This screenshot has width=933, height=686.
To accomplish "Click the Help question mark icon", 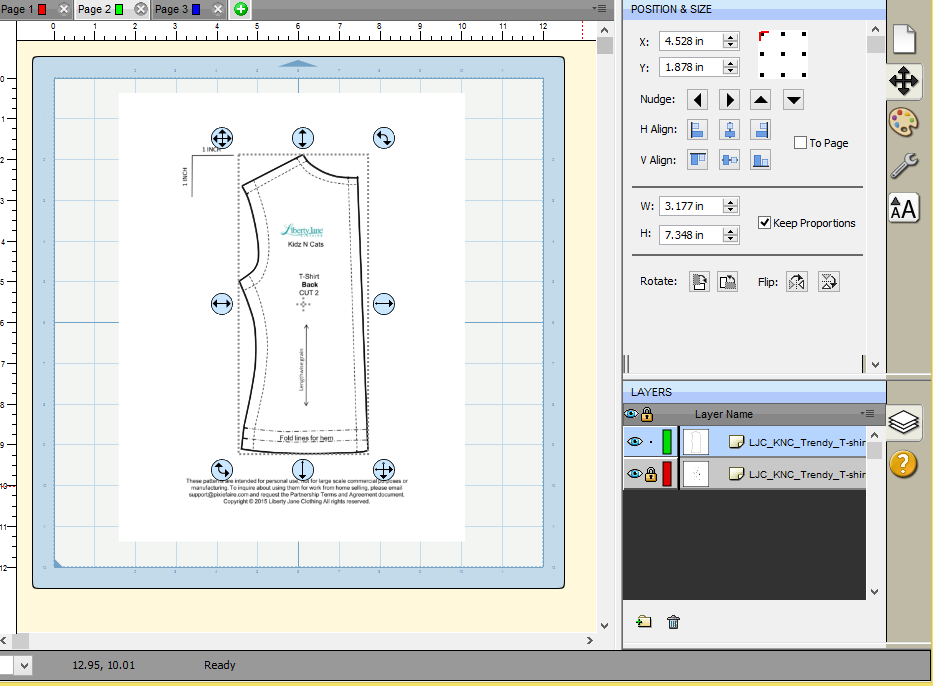I will (903, 463).
